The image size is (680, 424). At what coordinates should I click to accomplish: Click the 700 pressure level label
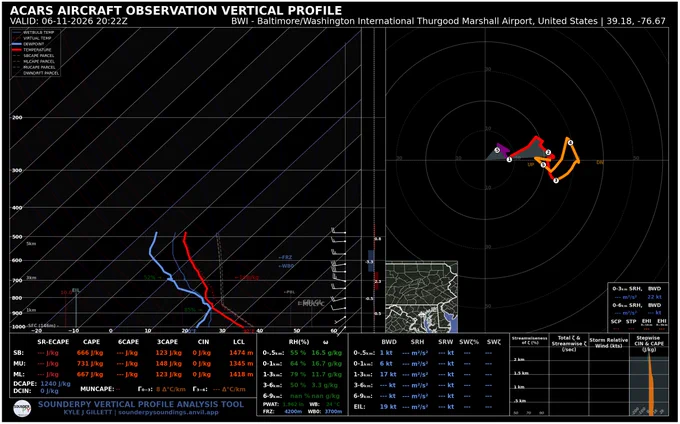(17, 280)
